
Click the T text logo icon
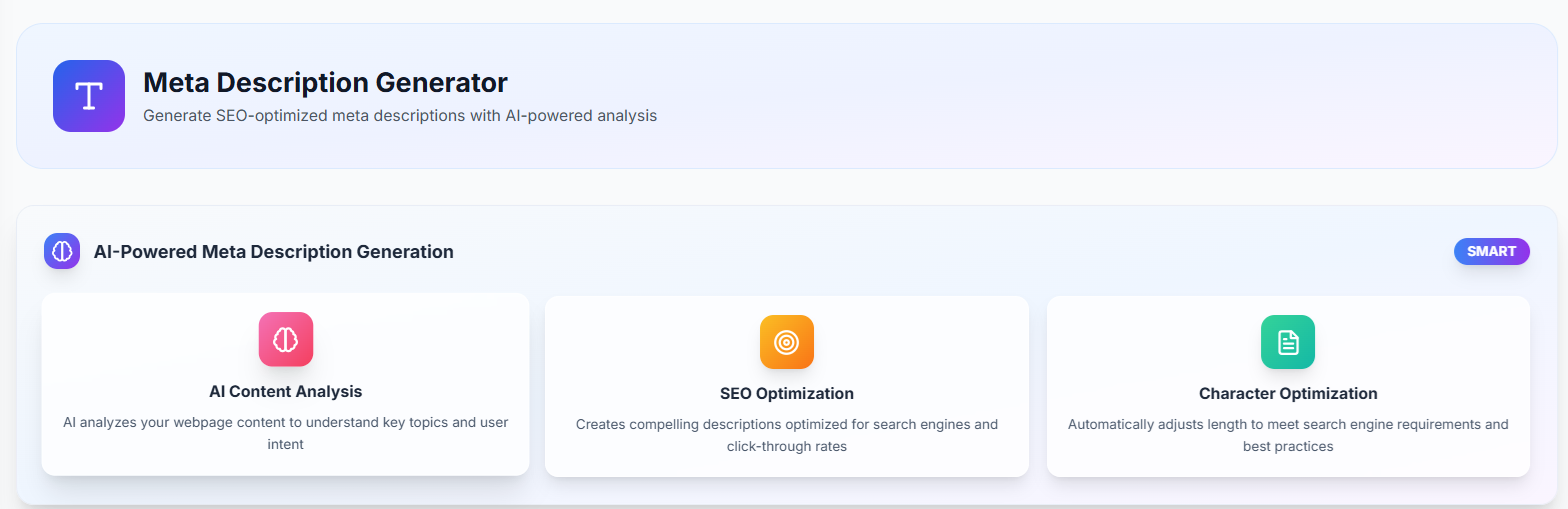[89, 96]
